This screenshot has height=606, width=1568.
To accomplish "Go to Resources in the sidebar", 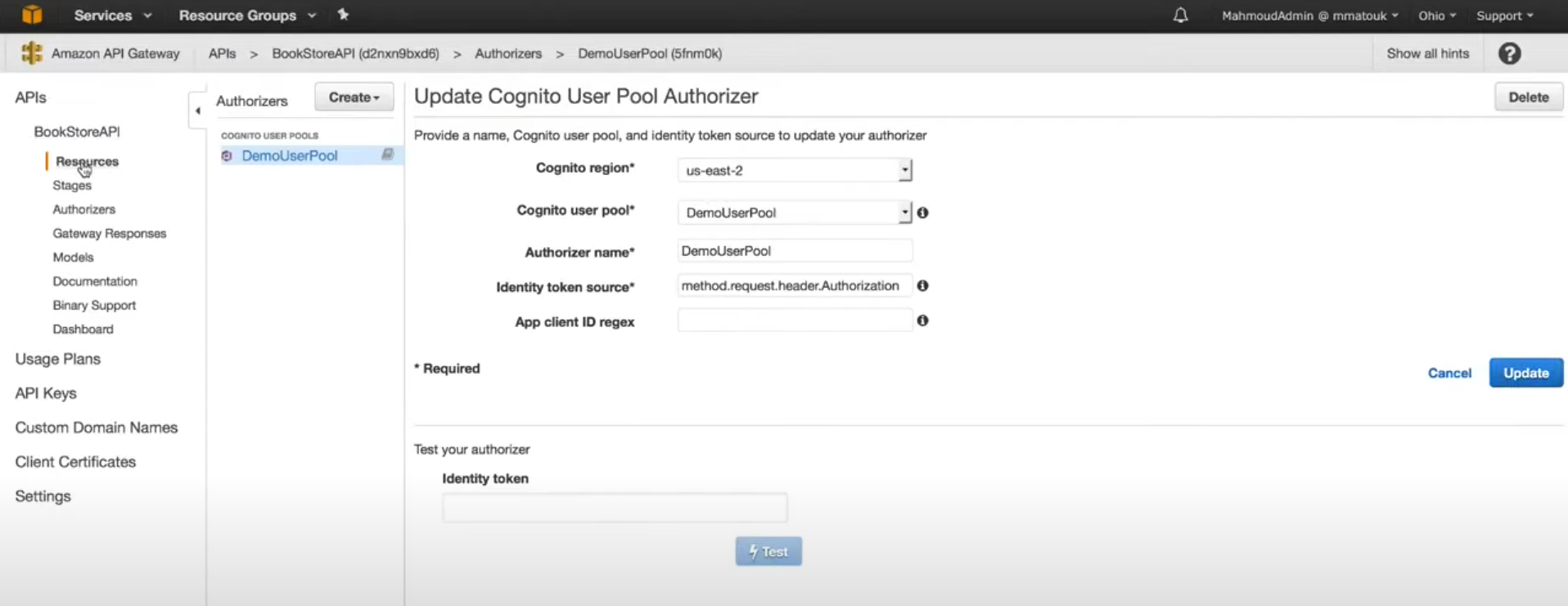I will (87, 161).
